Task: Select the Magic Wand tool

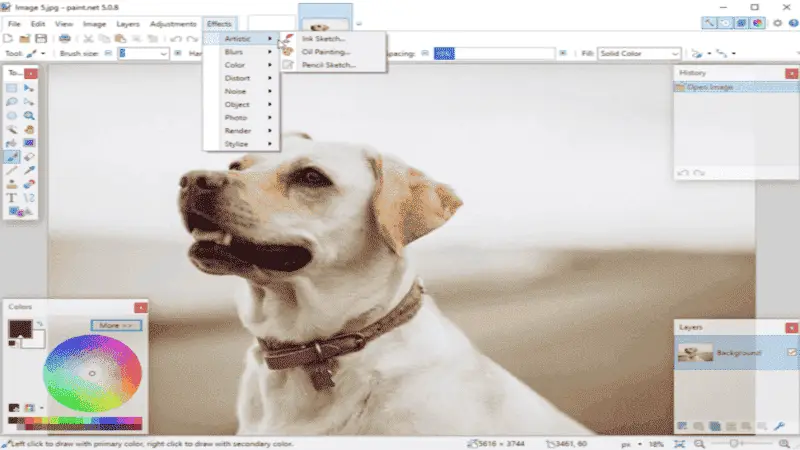Action: coord(11,130)
